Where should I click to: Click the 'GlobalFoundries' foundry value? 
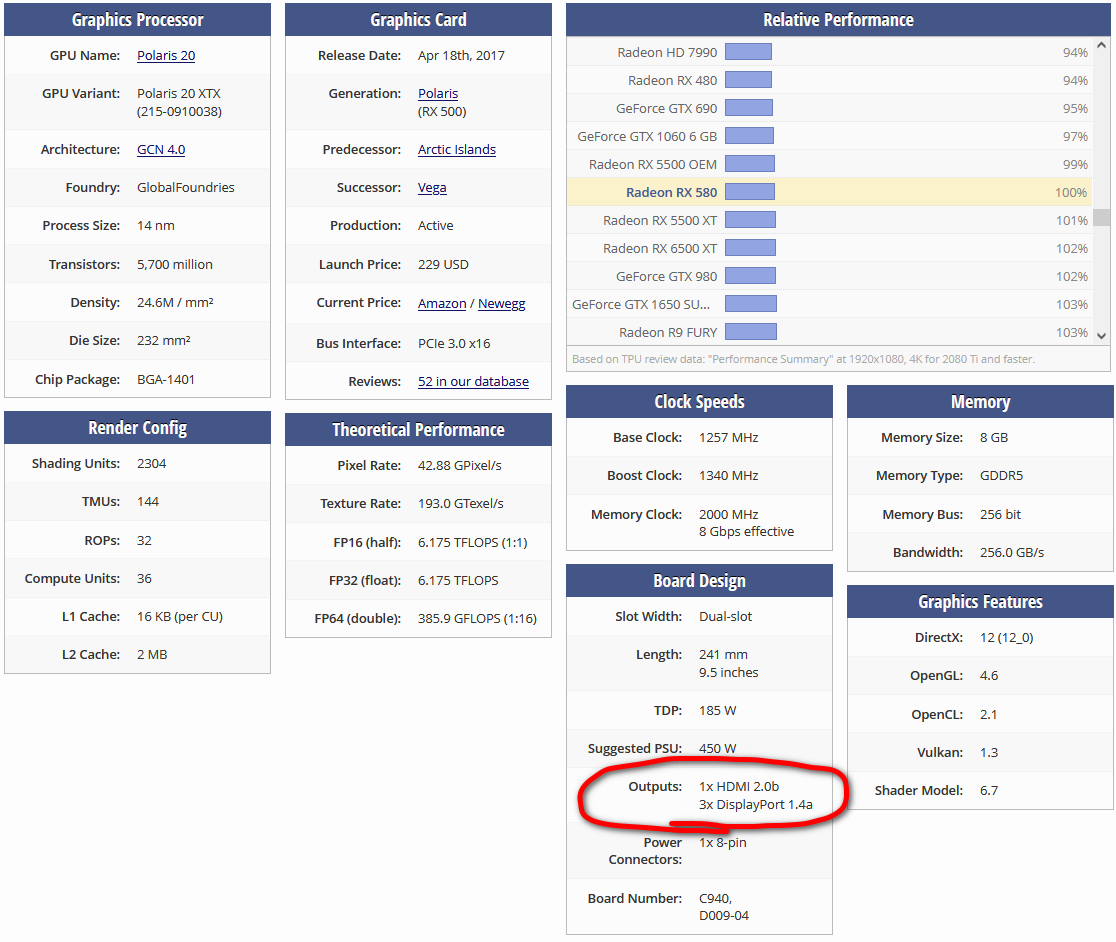pyautogui.click(x=186, y=187)
